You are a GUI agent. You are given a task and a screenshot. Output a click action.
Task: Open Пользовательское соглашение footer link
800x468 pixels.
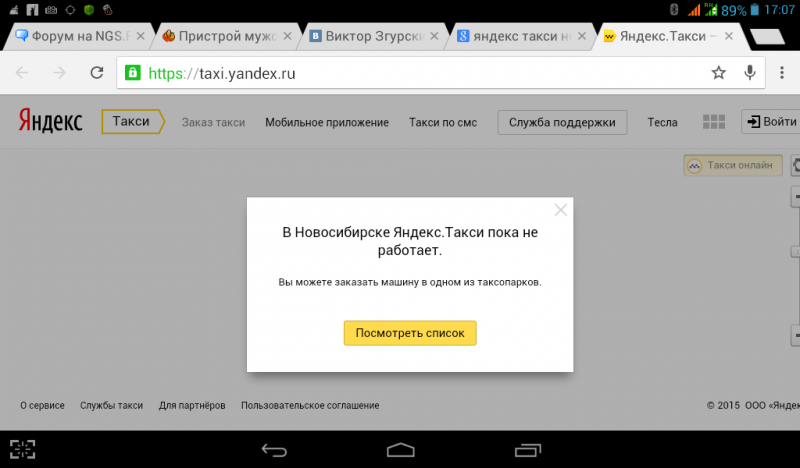click(x=310, y=405)
